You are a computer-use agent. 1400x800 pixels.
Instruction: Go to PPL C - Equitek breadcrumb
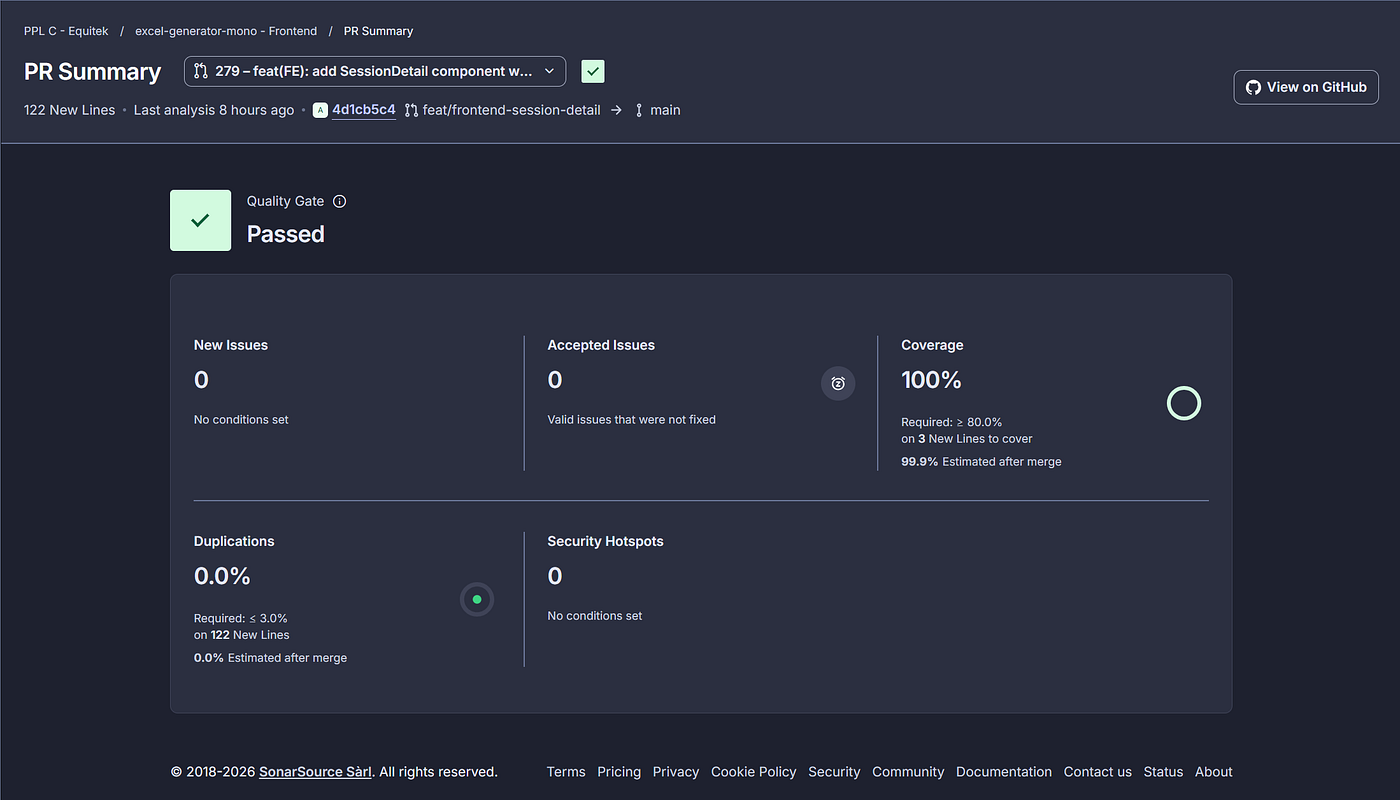click(x=66, y=31)
